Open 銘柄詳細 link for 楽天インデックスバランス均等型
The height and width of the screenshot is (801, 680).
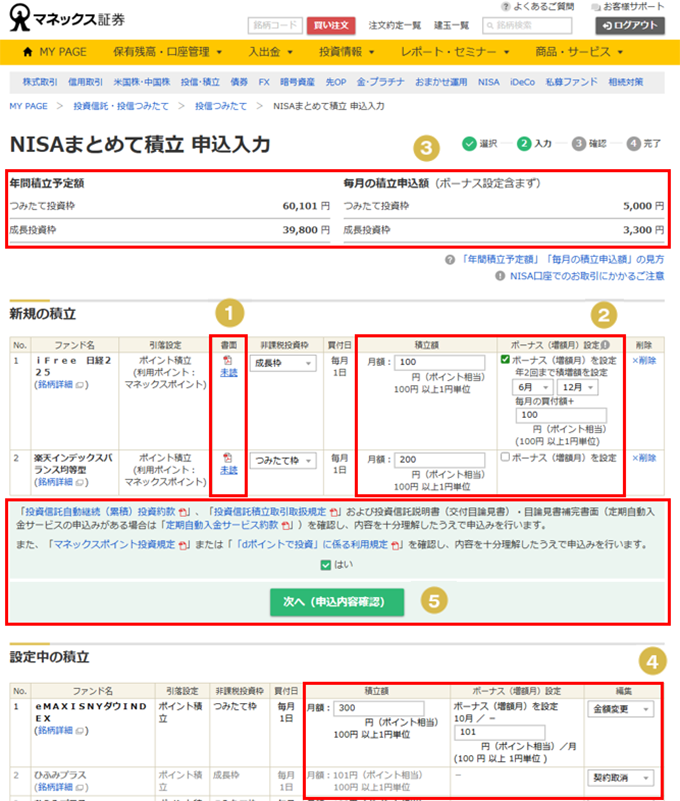click(54, 482)
